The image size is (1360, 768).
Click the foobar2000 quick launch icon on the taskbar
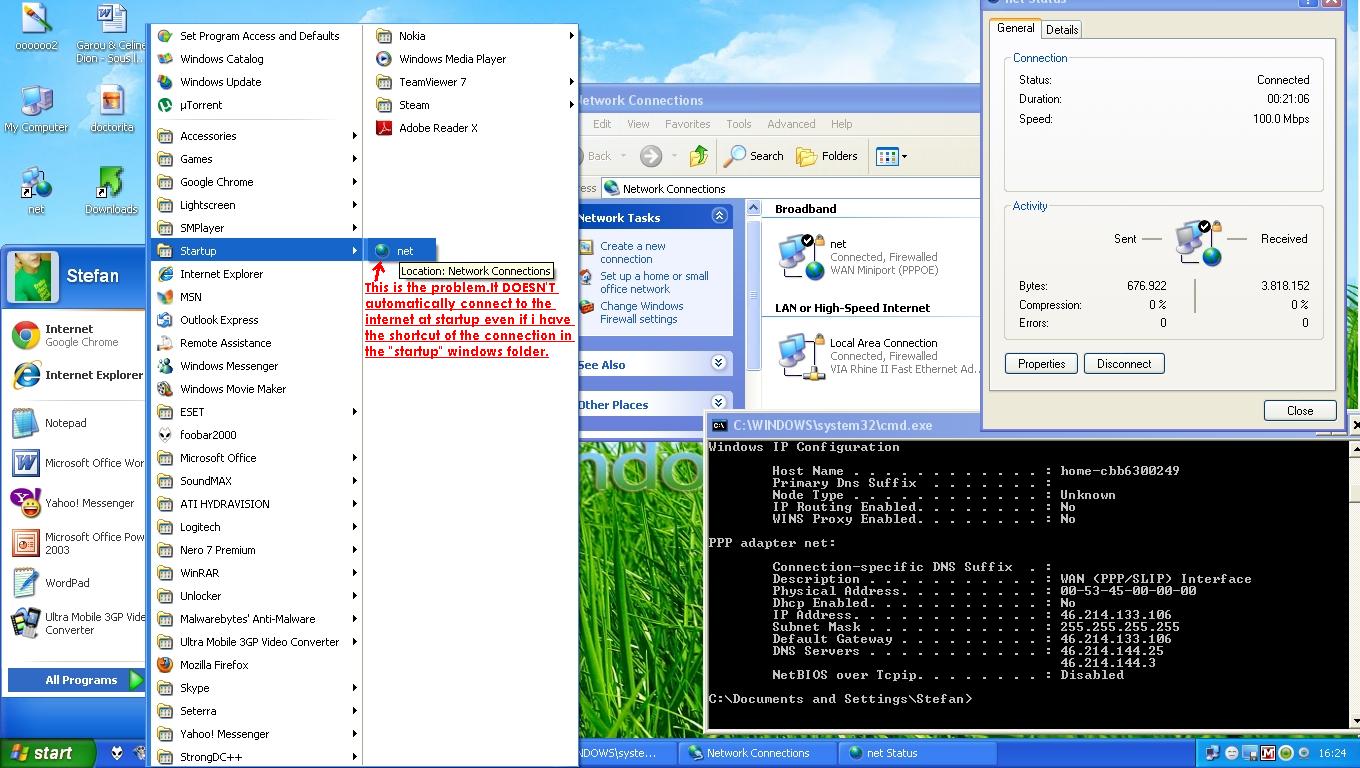click(117, 753)
